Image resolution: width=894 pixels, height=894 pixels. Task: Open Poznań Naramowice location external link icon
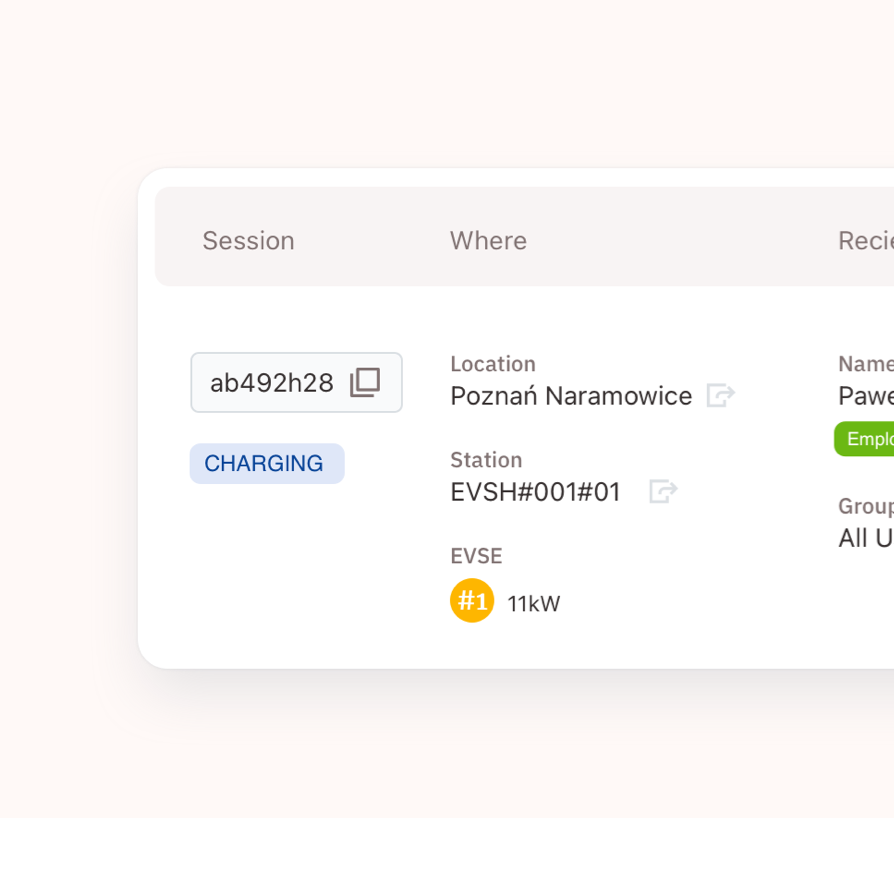[x=720, y=396]
